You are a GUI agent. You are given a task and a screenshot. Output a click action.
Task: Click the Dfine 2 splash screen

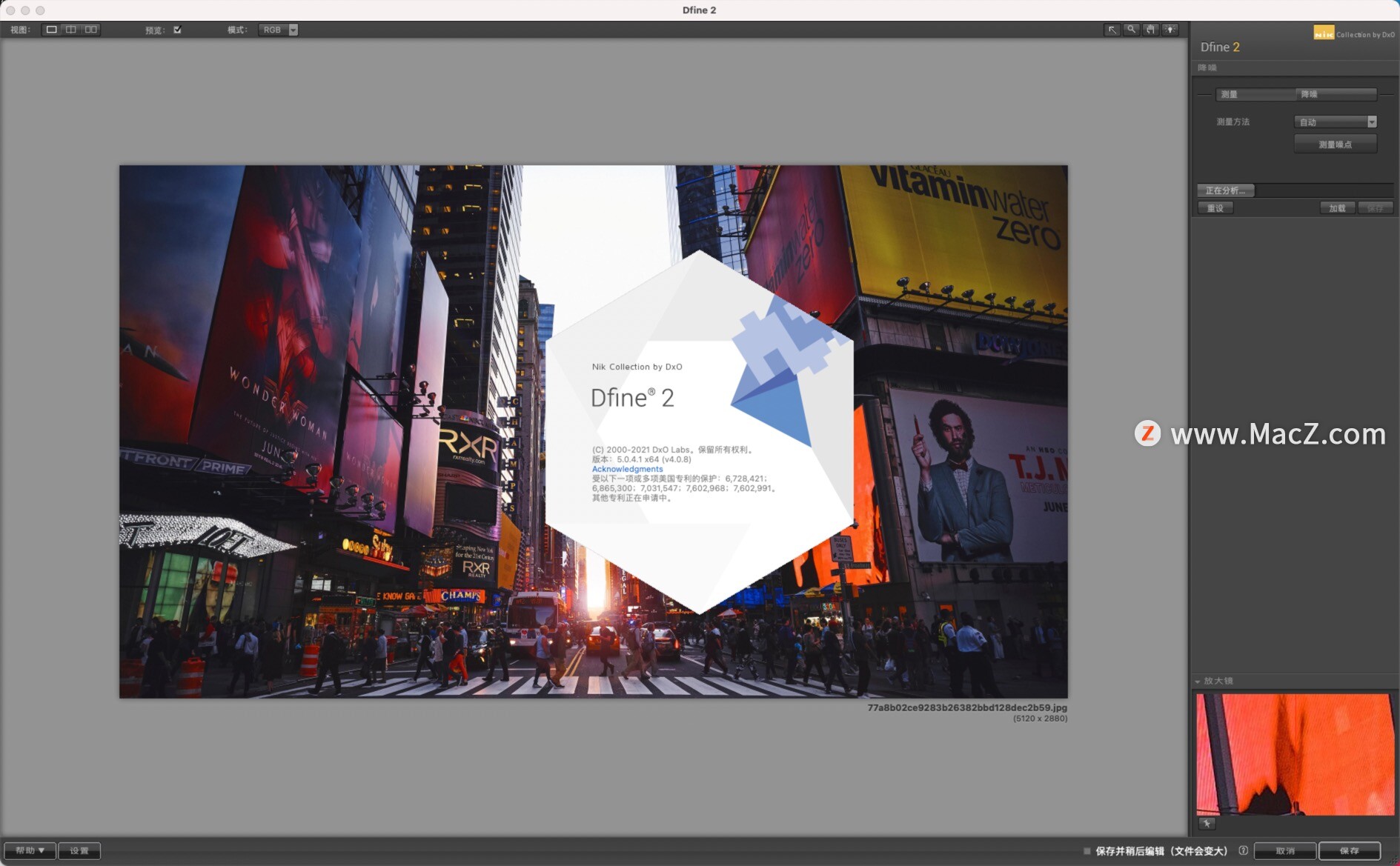pos(700,432)
